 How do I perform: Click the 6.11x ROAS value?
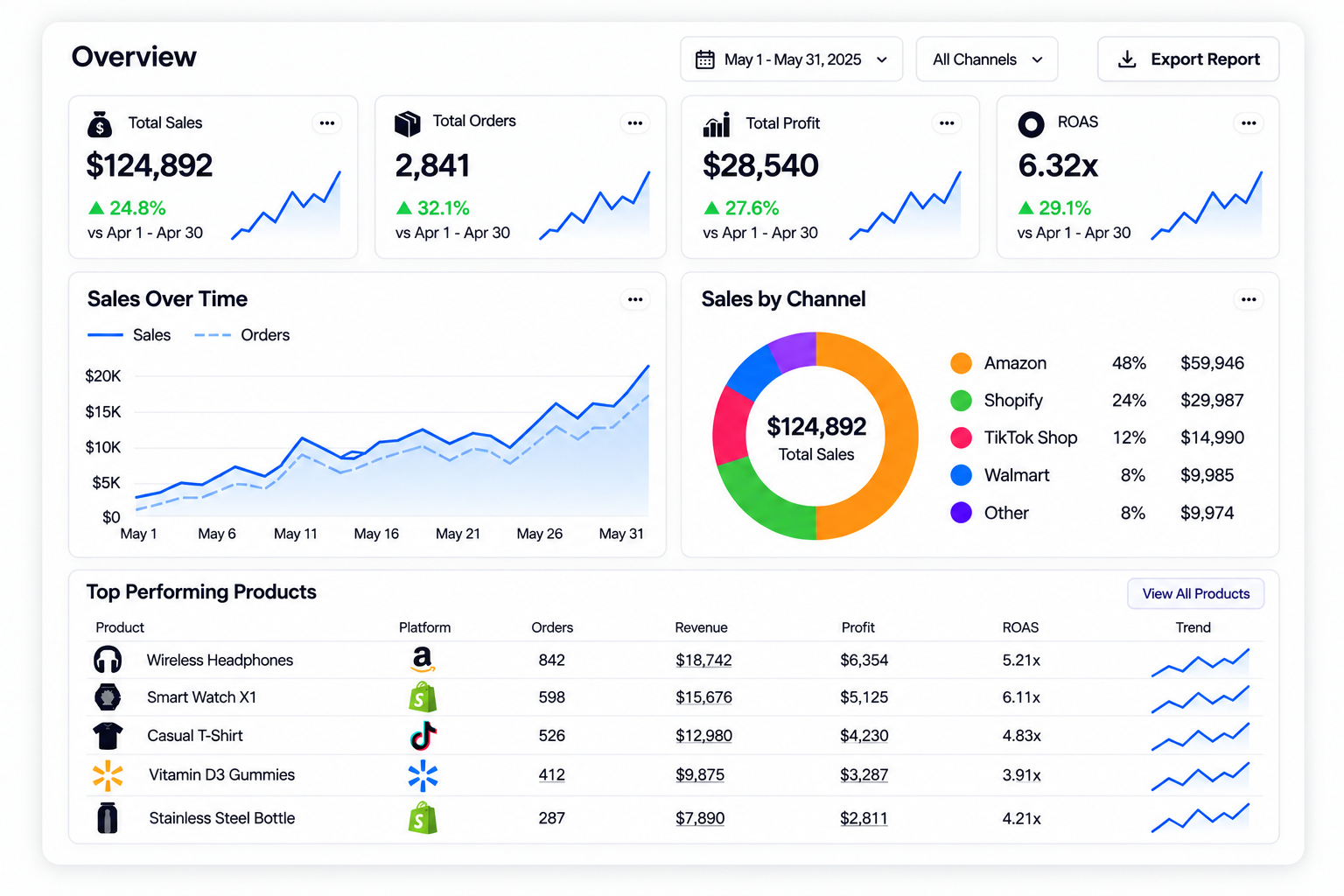pos(1021,697)
